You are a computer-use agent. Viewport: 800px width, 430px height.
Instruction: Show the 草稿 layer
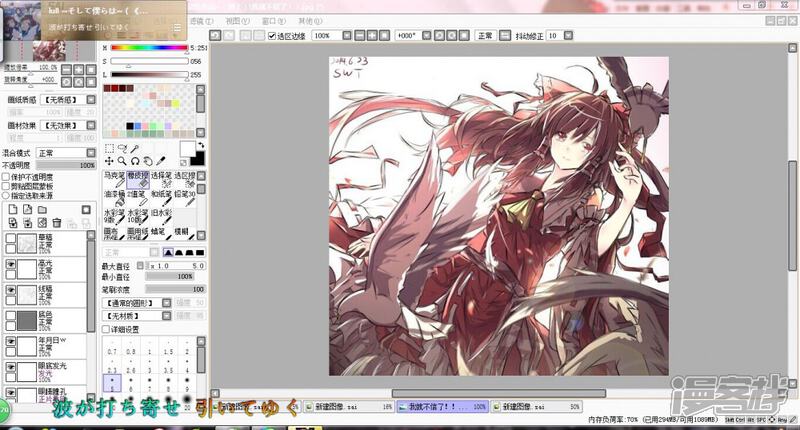pyautogui.click(x=10, y=238)
